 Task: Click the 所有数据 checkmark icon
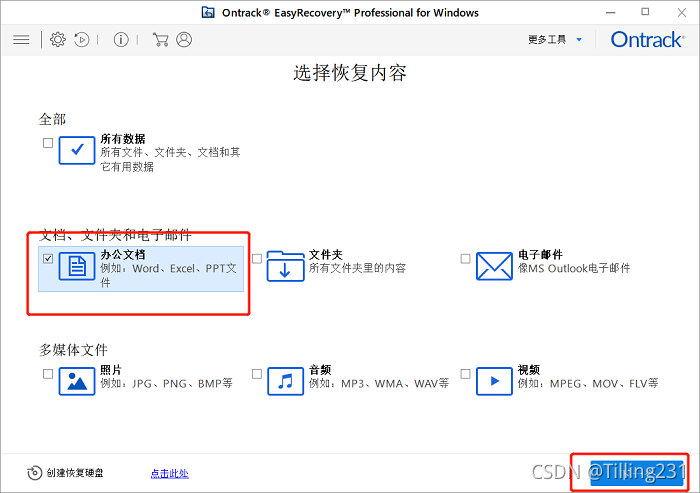(x=77, y=150)
